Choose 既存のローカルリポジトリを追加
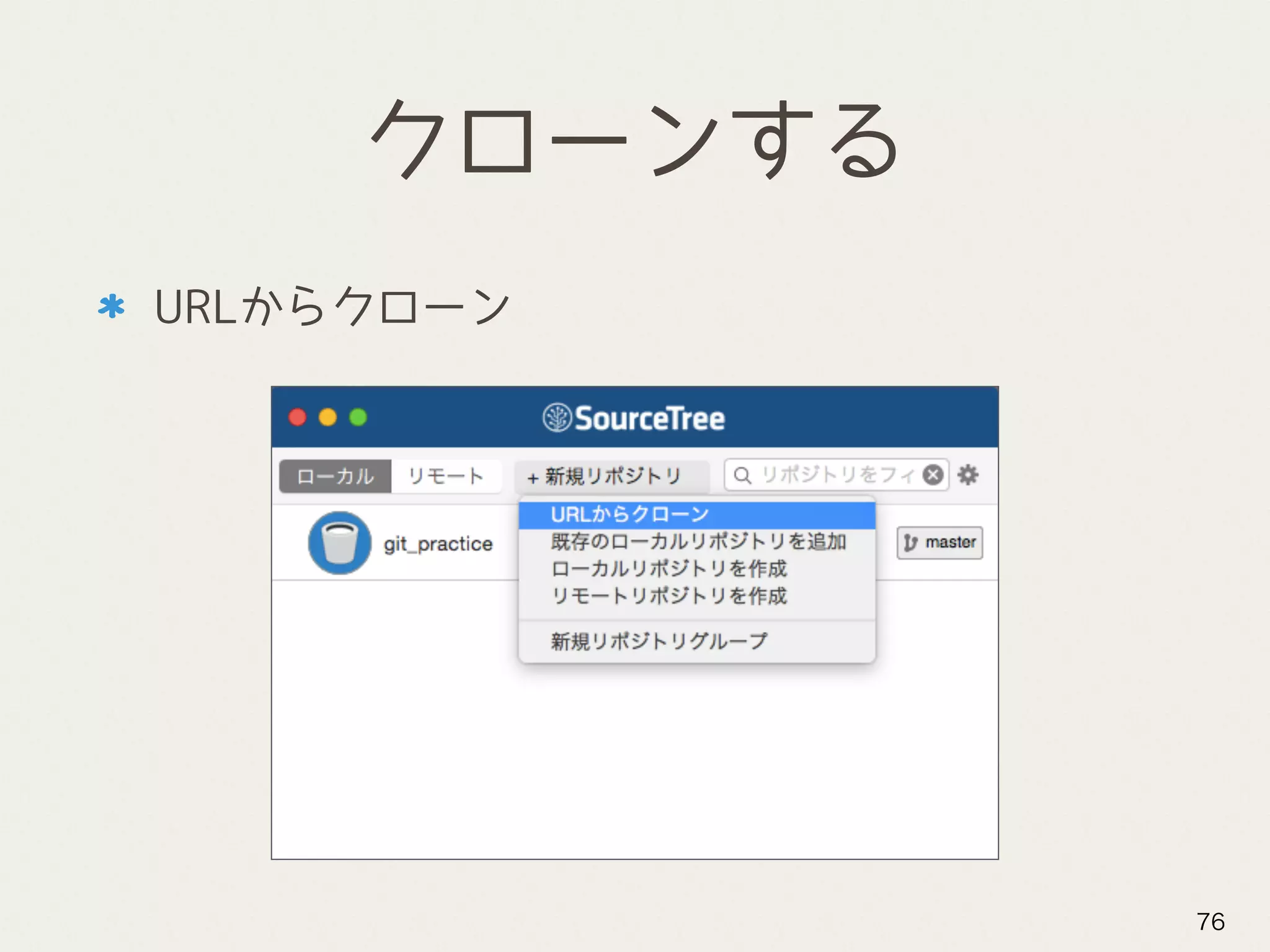Image resolution: width=1270 pixels, height=952 pixels. [x=698, y=542]
